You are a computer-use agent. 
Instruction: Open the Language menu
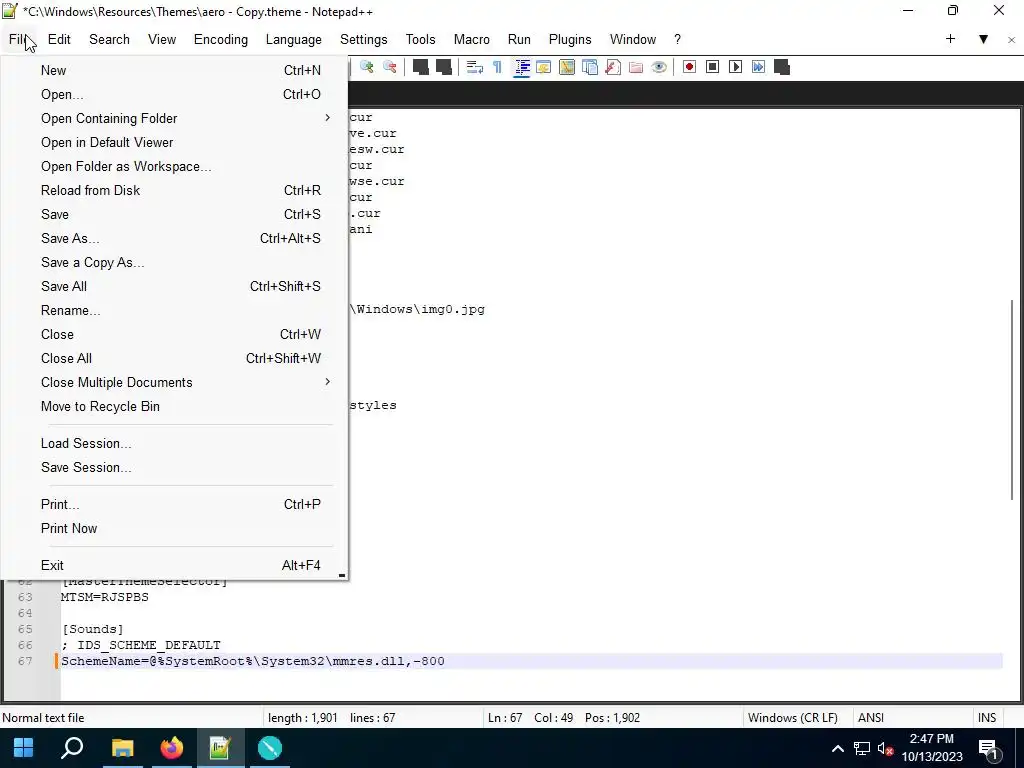pyautogui.click(x=293, y=39)
